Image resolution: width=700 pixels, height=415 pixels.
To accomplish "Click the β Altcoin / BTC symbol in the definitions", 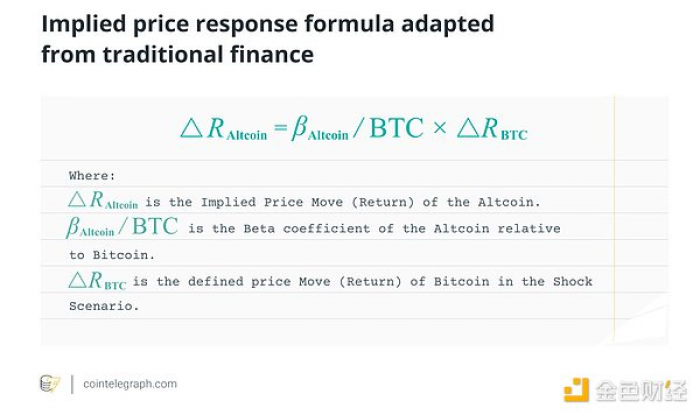I will tap(122, 228).
